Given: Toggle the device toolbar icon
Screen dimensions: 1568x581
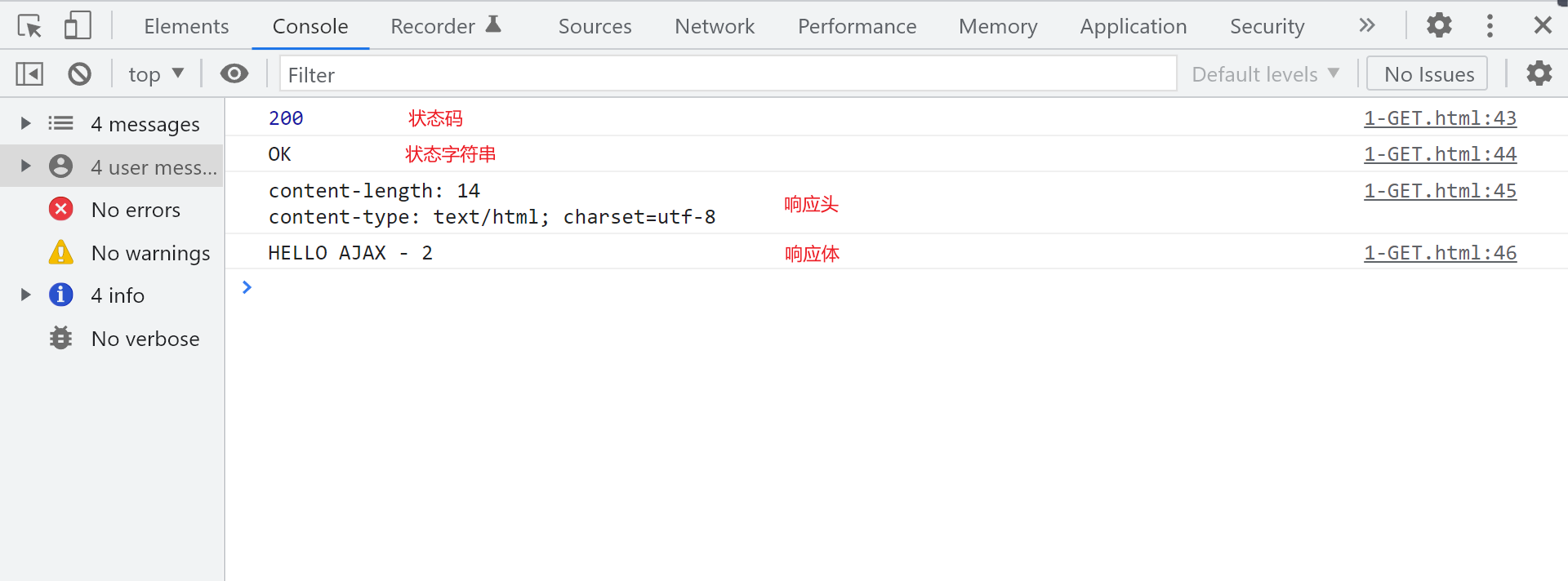Looking at the screenshot, I should coord(78,26).
